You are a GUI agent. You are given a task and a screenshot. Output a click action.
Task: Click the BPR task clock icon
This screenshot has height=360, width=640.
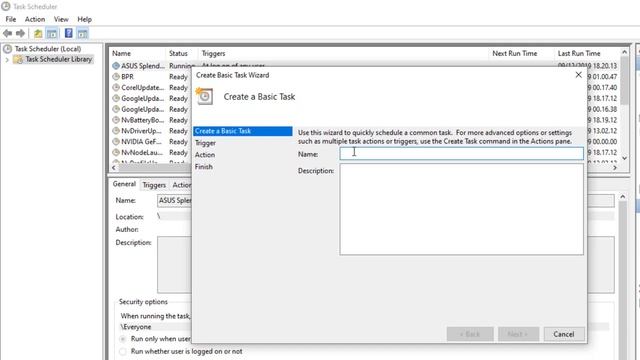(116, 76)
